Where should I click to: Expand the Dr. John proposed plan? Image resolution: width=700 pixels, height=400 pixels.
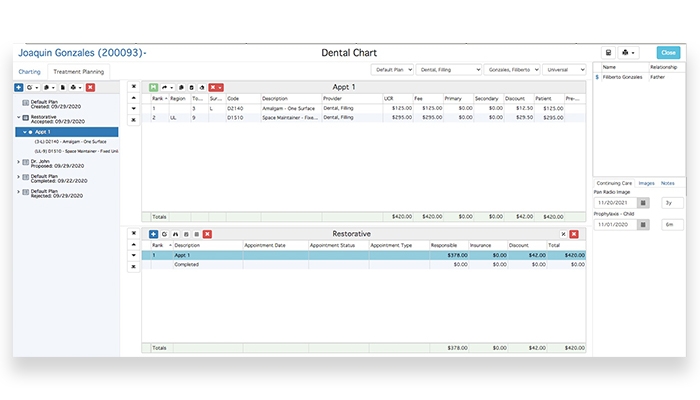[19, 160]
